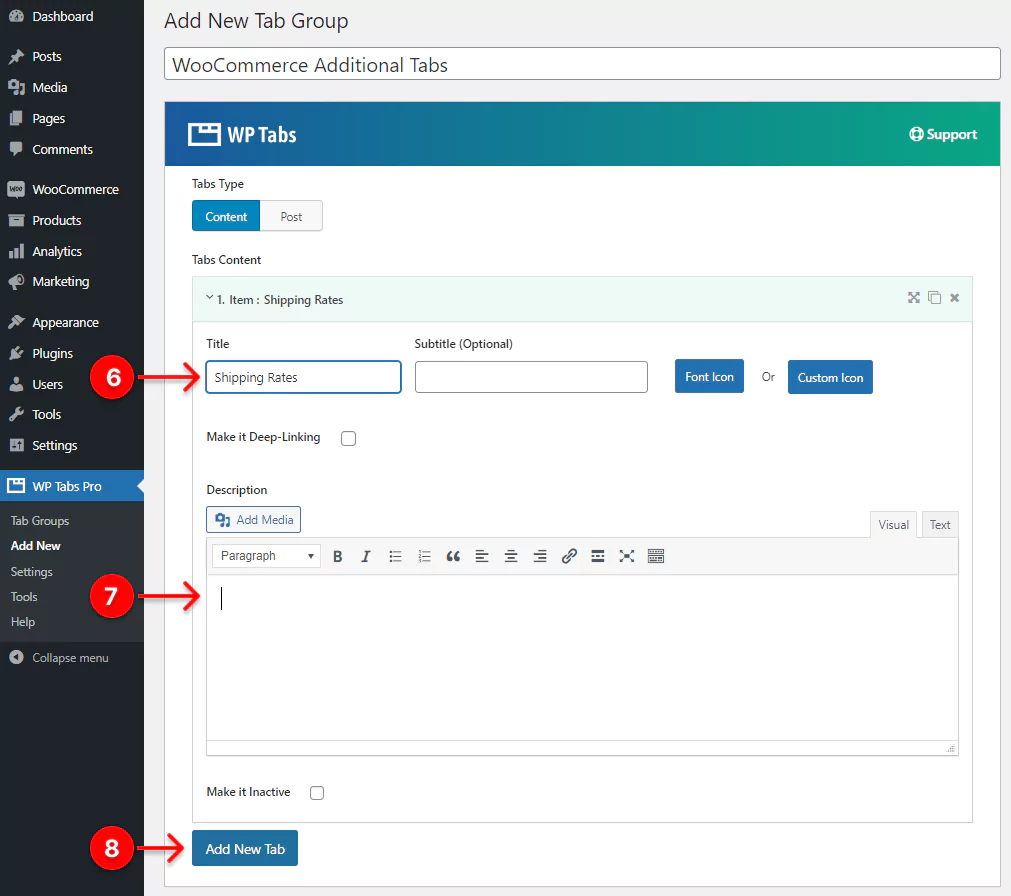This screenshot has width=1011, height=896.
Task: Tick the Make it Inactive checkbox
Action: [x=317, y=793]
